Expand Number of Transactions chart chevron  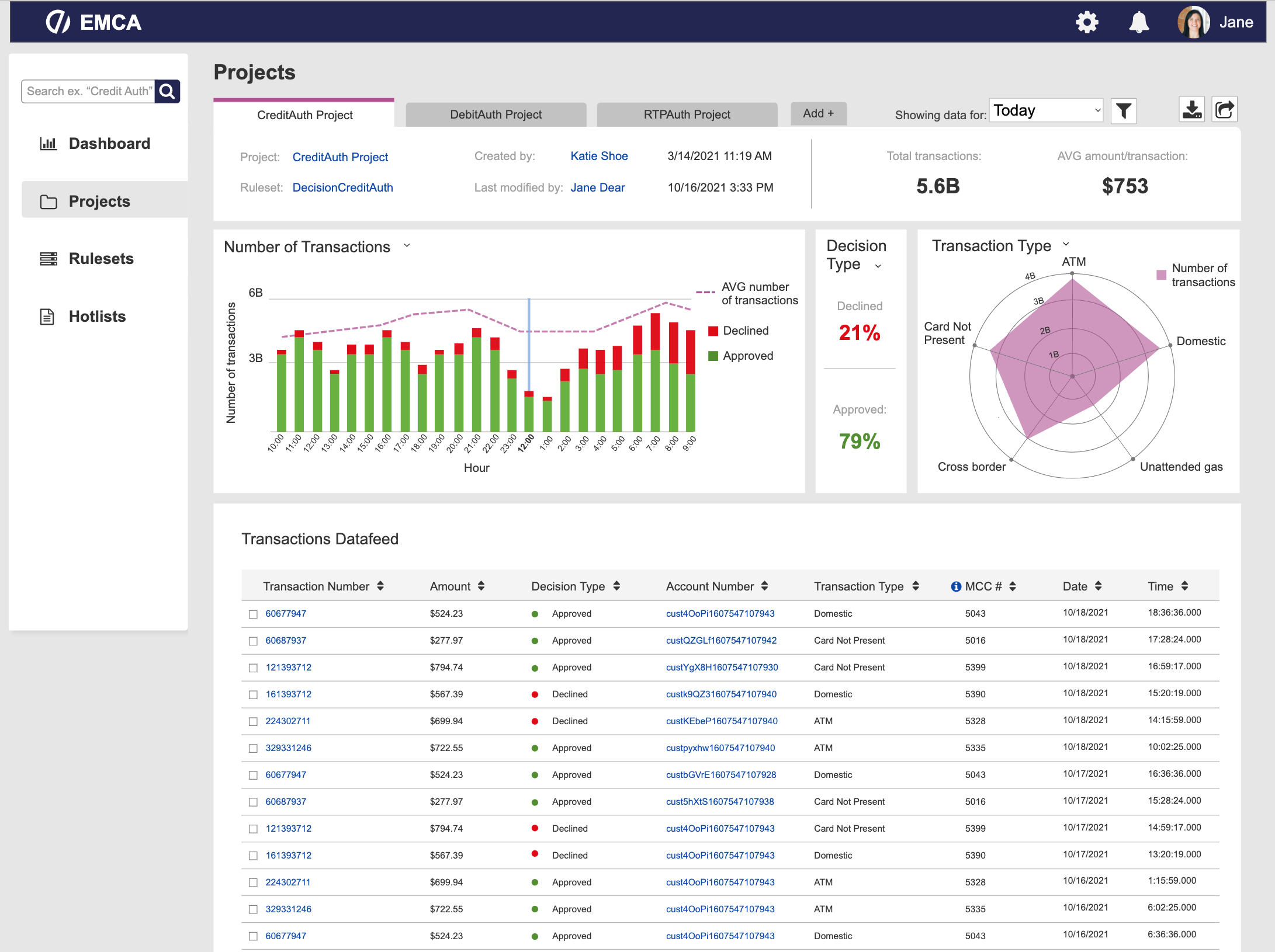[x=407, y=246]
